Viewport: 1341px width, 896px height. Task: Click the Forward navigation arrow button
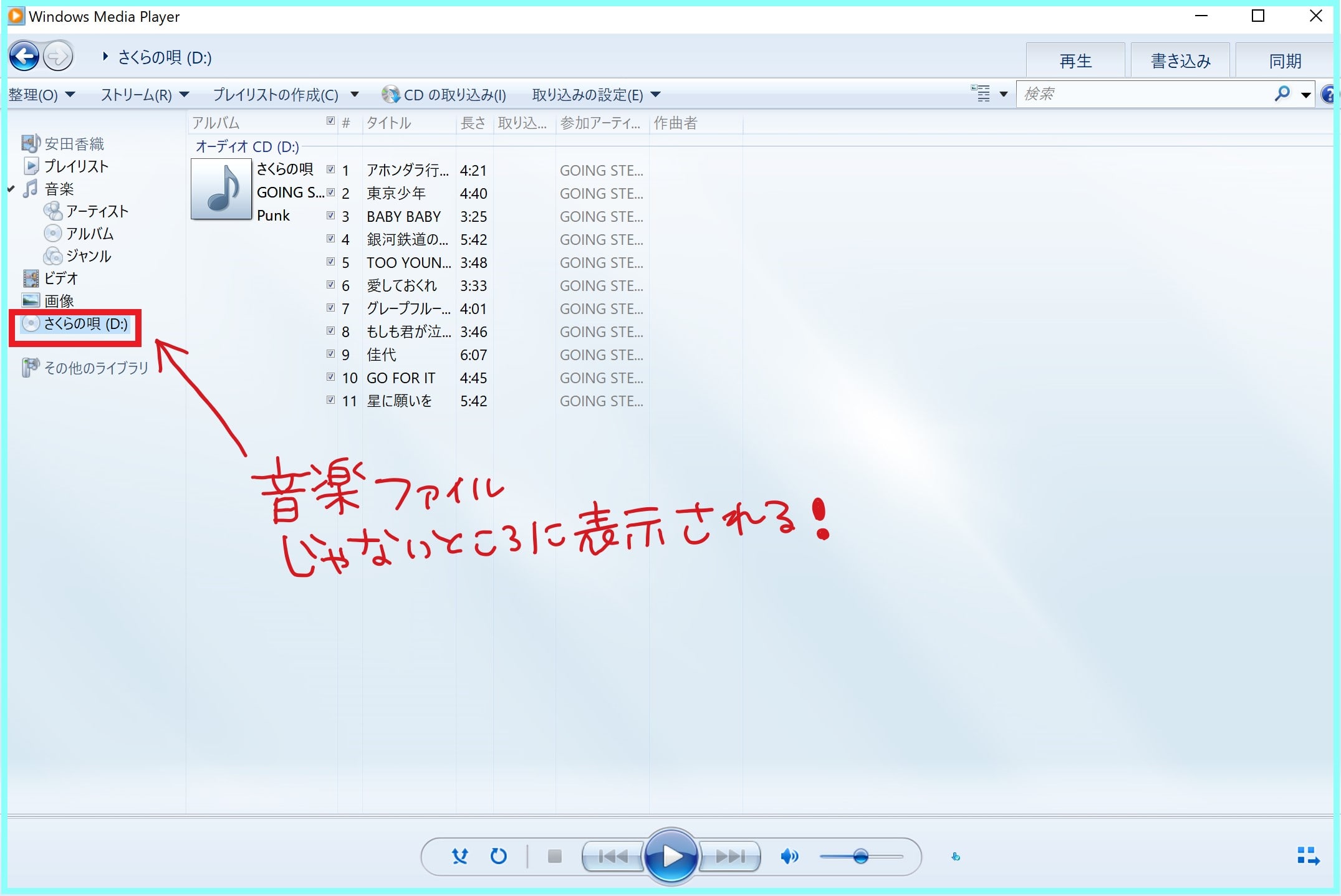pyautogui.click(x=58, y=57)
